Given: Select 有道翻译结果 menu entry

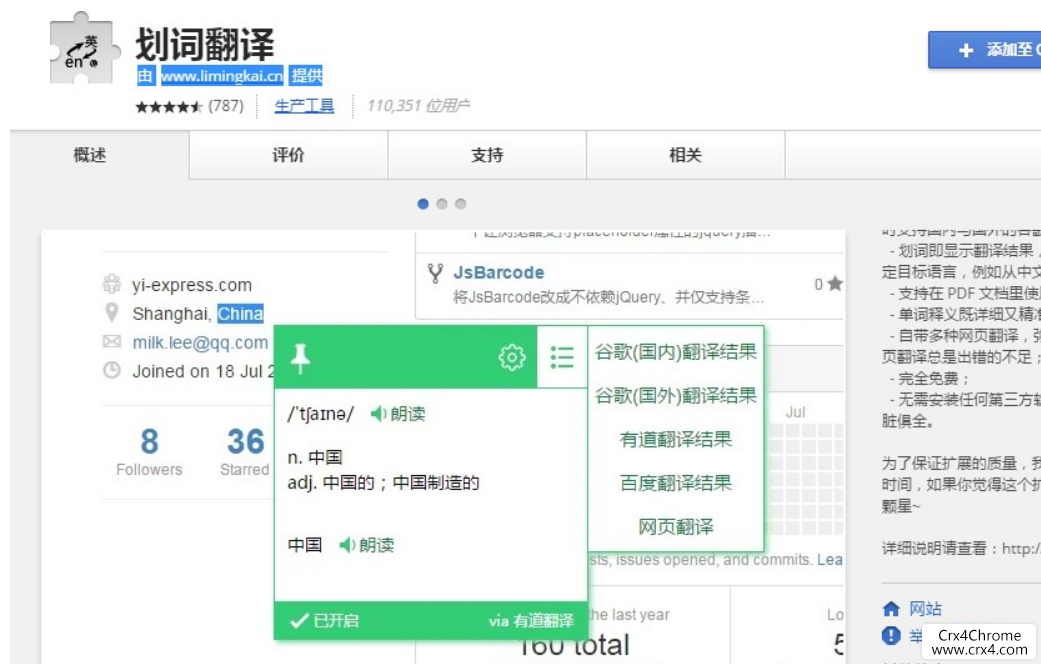Looking at the screenshot, I should [676, 439].
